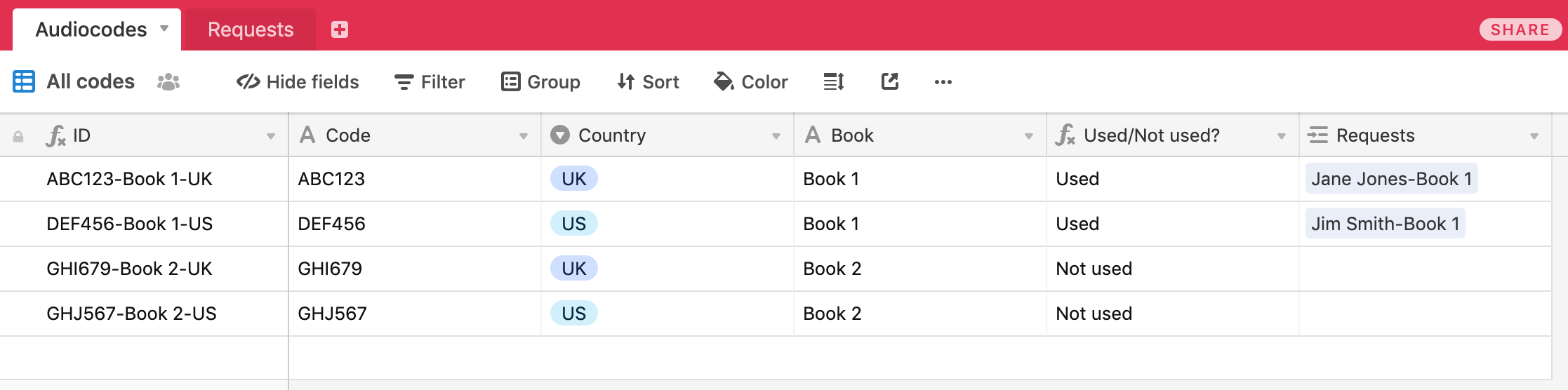The image size is (1568, 390).
Task: Select cell GHI679-Book 2-UK
Action: coord(144,269)
